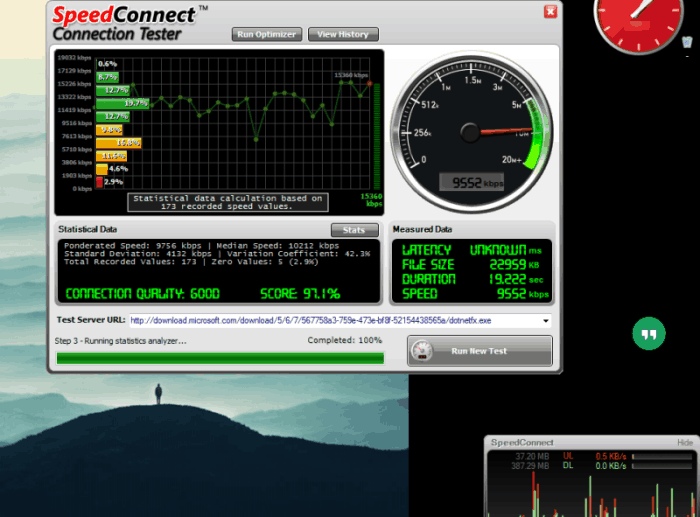
Task: Click the Total Recorded Values: 173 text
Action: tap(130, 262)
